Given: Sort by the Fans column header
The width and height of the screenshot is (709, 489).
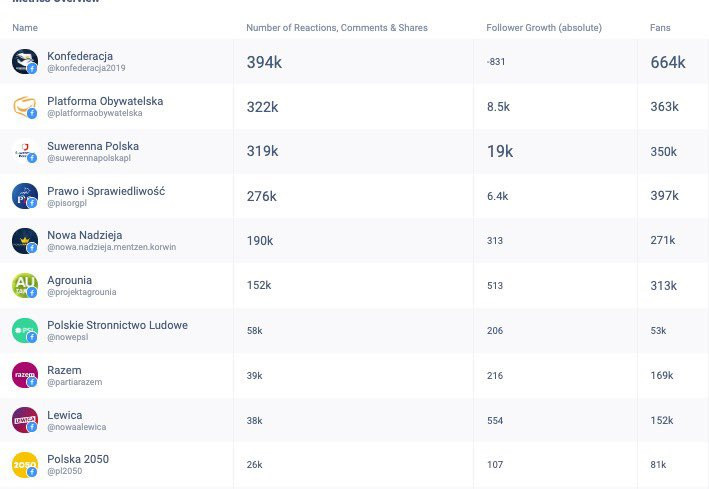Looking at the screenshot, I should pos(660,28).
